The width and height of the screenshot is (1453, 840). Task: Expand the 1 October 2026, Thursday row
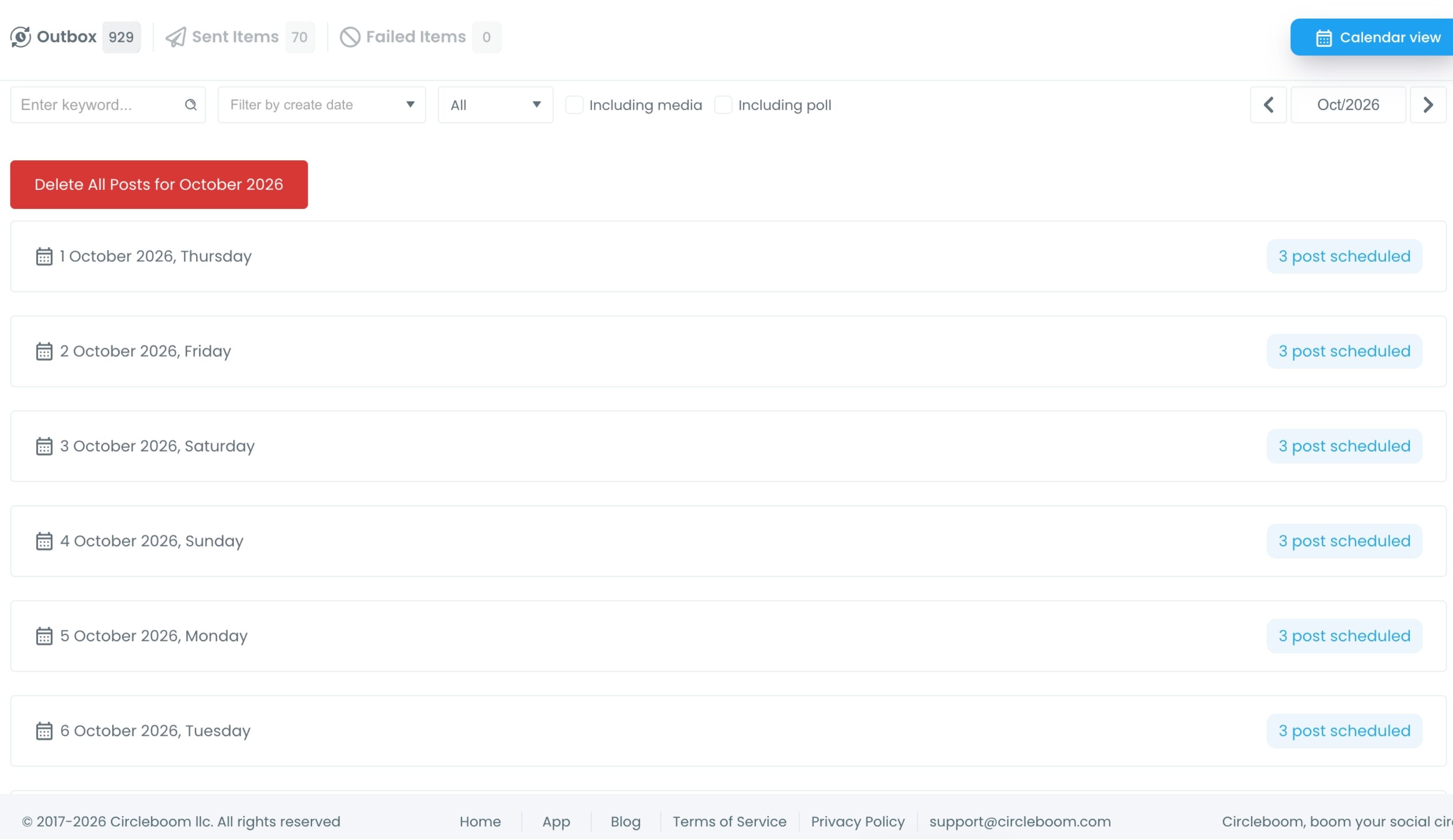point(728,257)
